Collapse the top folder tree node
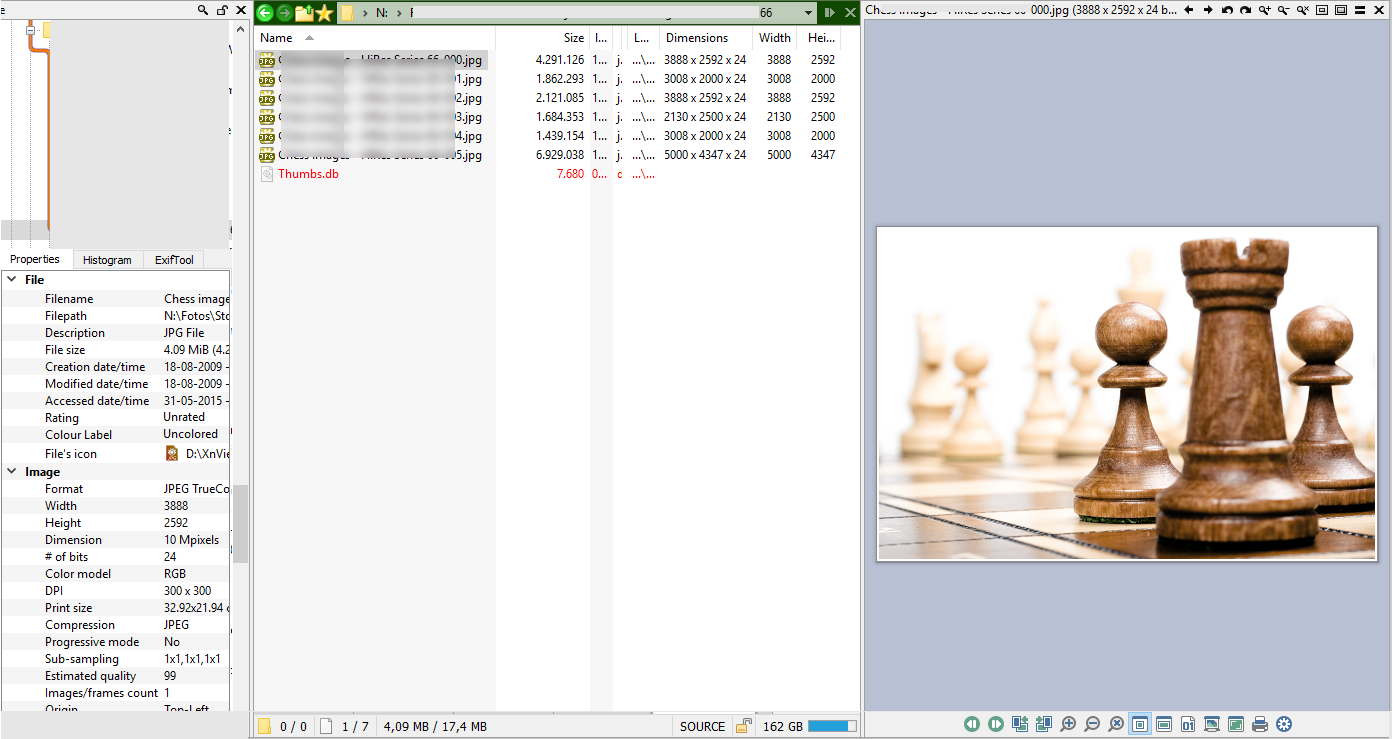This screenshot has height=739, width=1392. (30, 30)
